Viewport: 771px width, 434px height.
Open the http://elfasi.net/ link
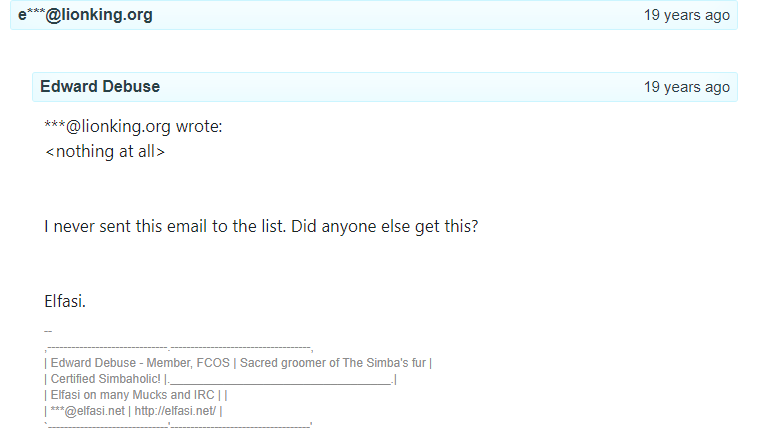(175, 411)
